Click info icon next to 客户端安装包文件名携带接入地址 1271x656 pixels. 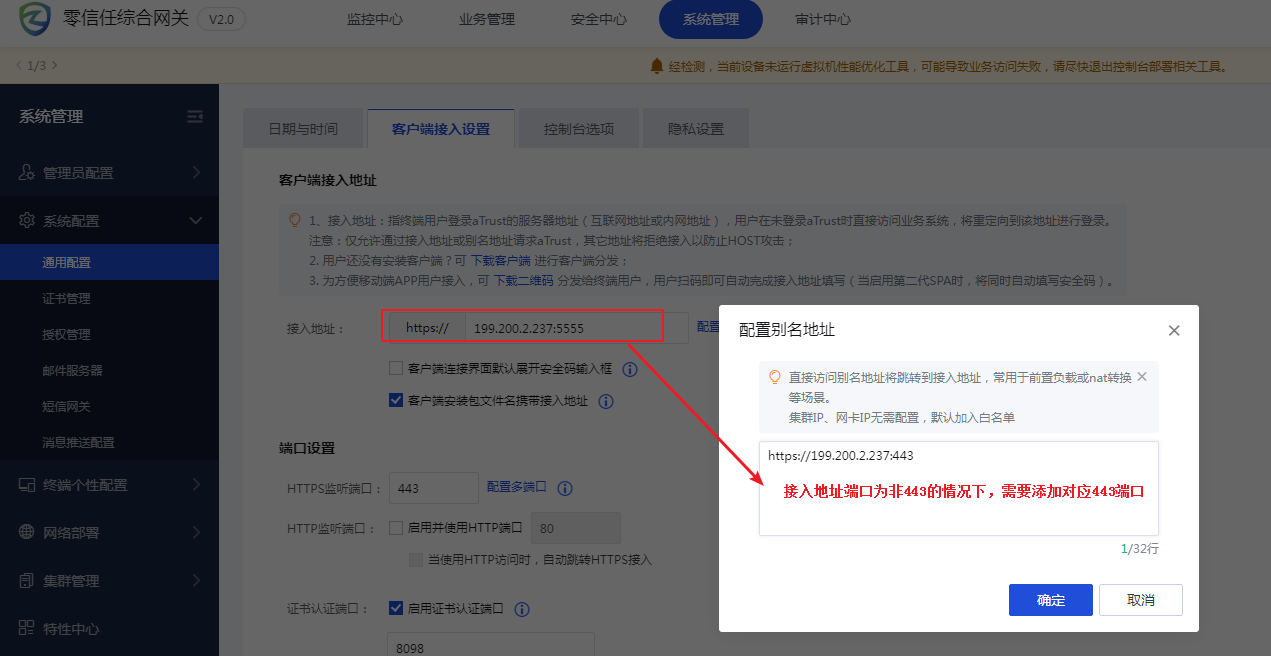[x=605, y=401]
